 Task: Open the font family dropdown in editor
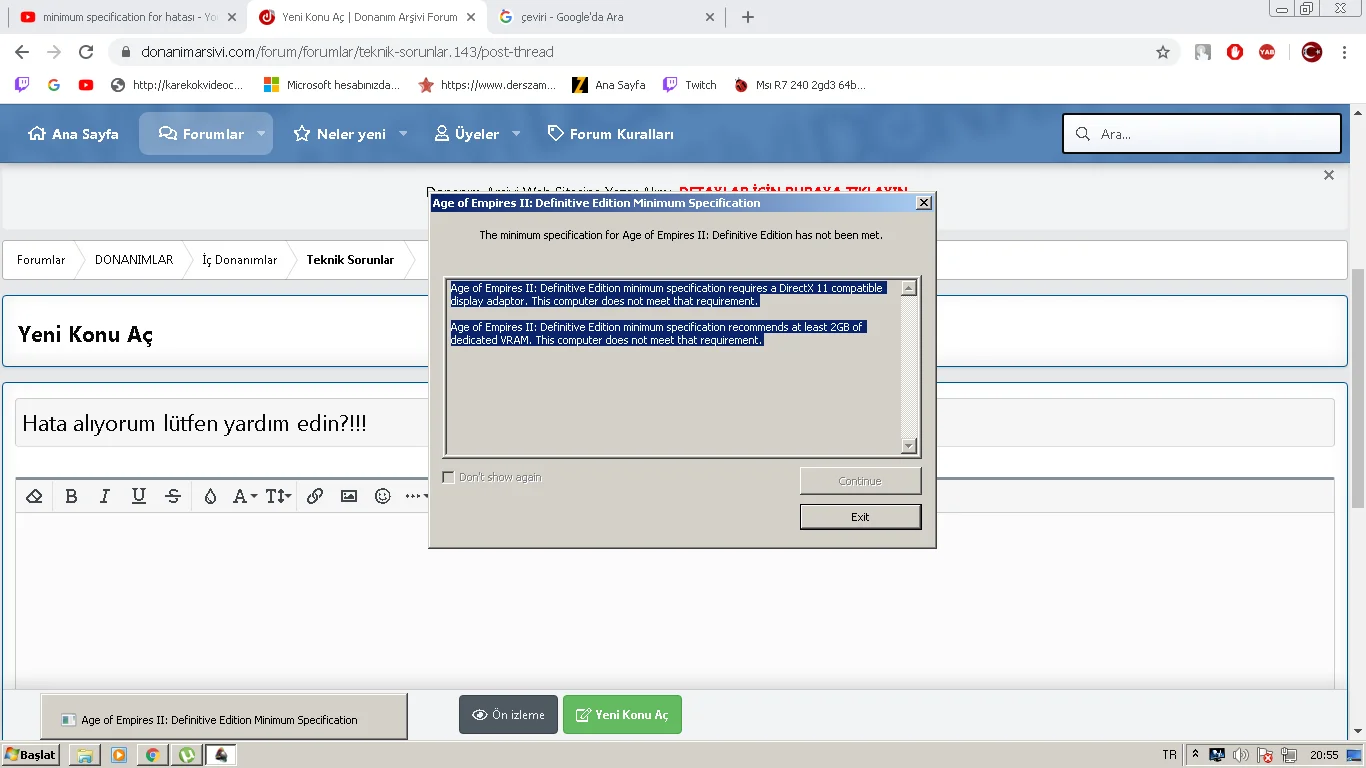click(245, 496)
